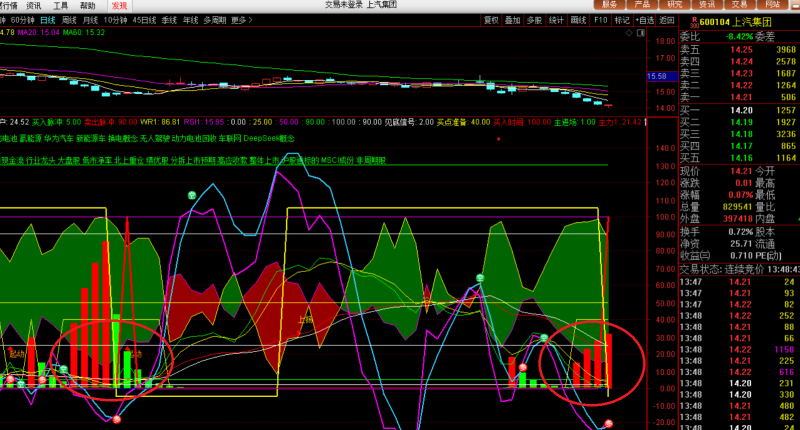Click the R300 badge beside stock code
Viewport: 800px width, 430px height.
694,22
